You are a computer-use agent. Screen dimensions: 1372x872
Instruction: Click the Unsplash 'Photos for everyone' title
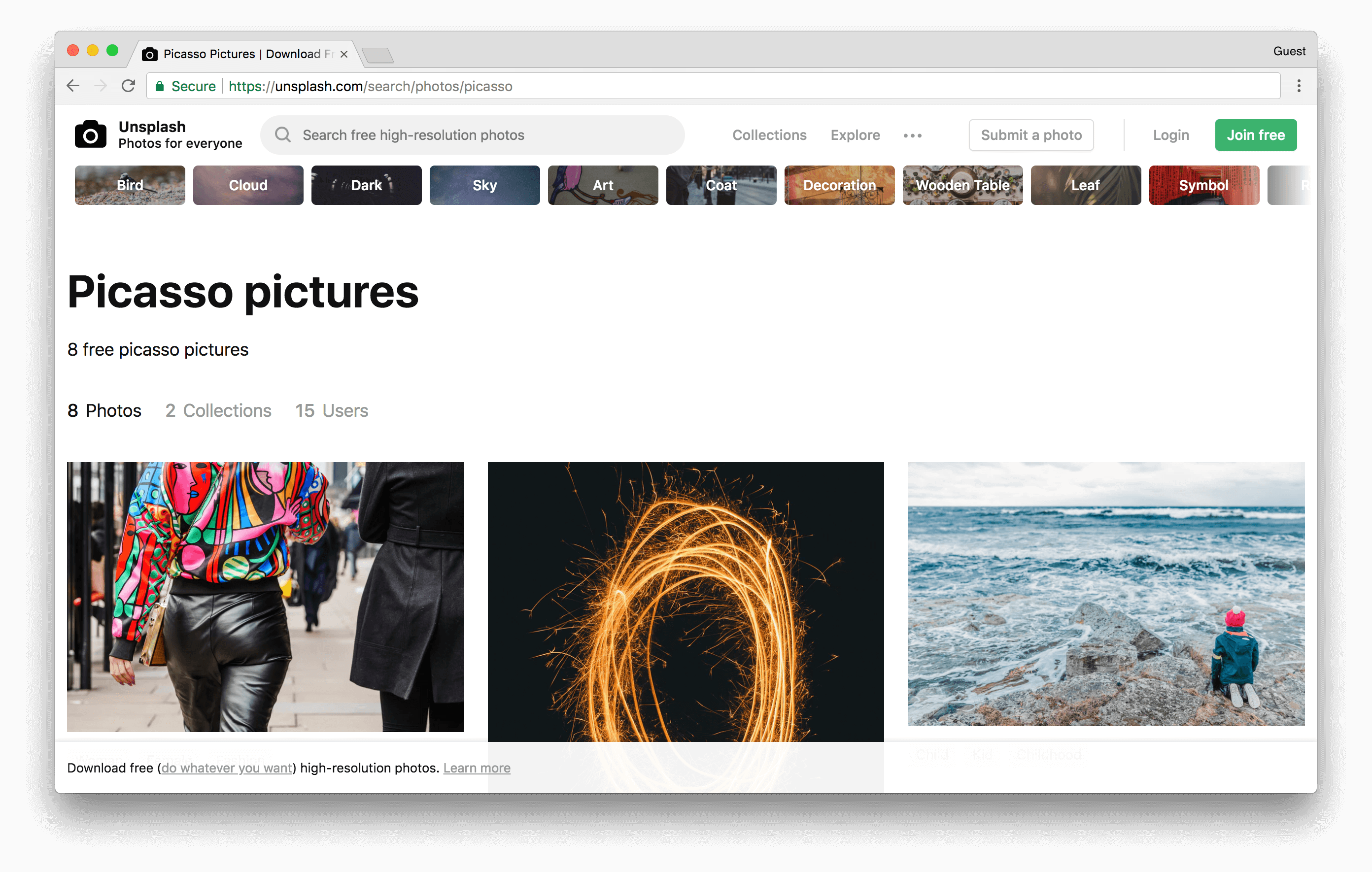tap(180, 135)
